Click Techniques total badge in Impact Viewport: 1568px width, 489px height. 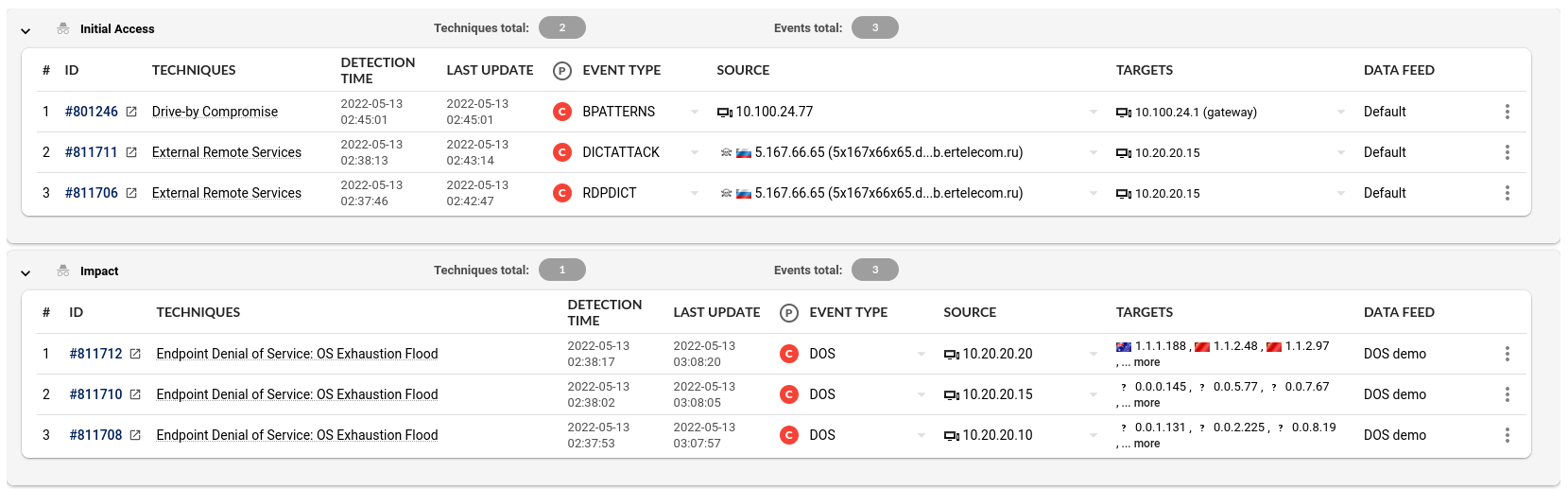[x=562, y=271]
